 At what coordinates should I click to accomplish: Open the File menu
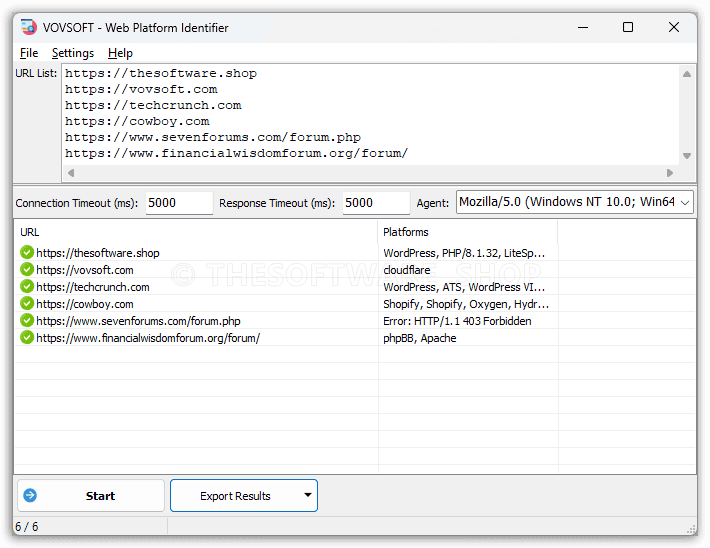pyautogui.click(x=29, y=53)
